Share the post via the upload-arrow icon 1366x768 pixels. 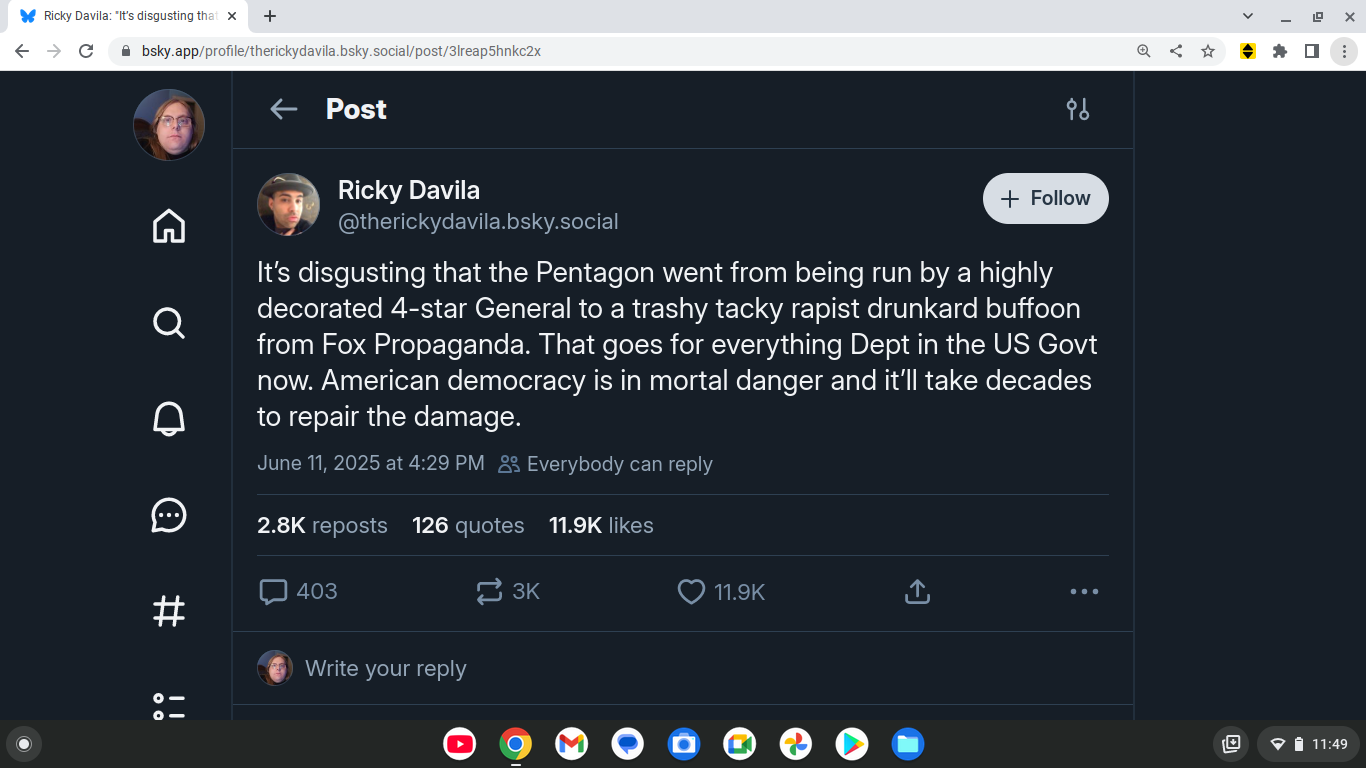tap(917, 592)
